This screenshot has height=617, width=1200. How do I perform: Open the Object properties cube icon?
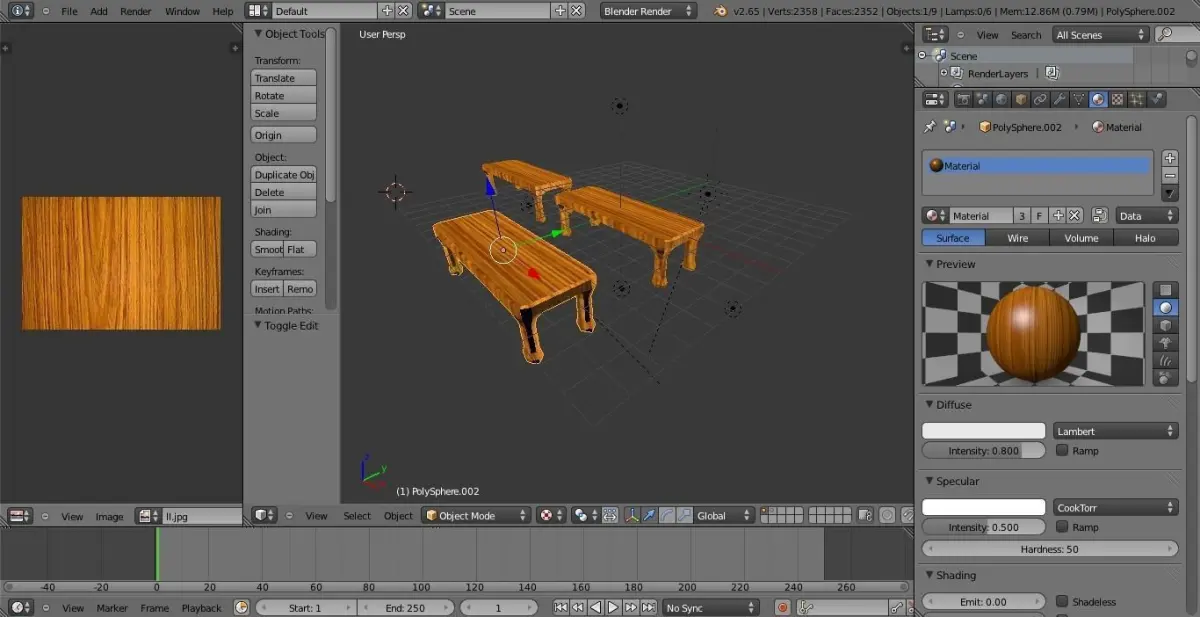click(1021, 99)
